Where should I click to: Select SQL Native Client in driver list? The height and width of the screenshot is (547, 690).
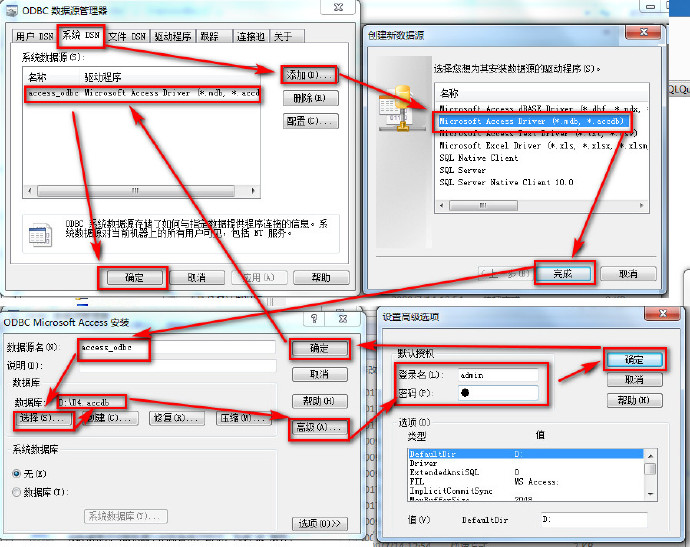tap(478, 158)
